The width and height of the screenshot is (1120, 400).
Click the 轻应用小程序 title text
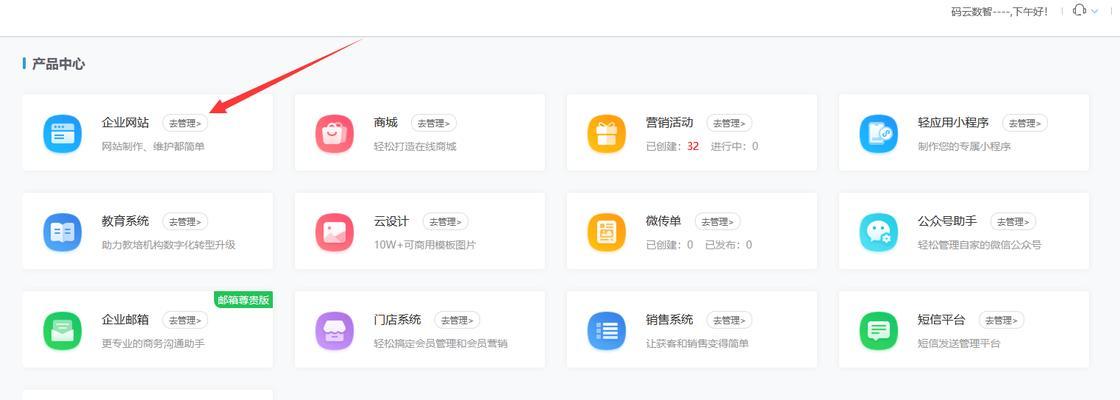954,123
